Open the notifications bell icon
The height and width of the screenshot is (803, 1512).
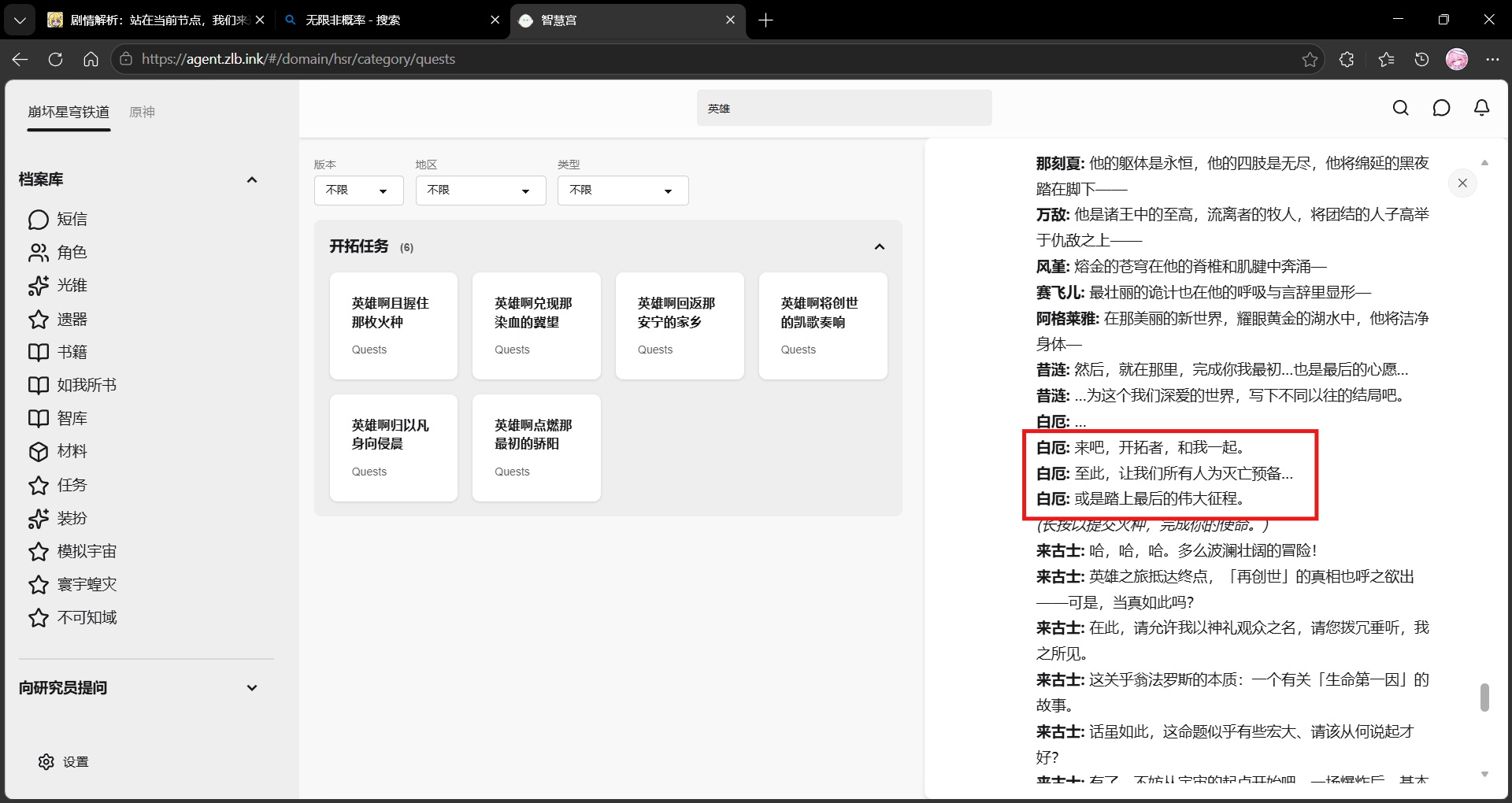click(x=1481, y=108)
